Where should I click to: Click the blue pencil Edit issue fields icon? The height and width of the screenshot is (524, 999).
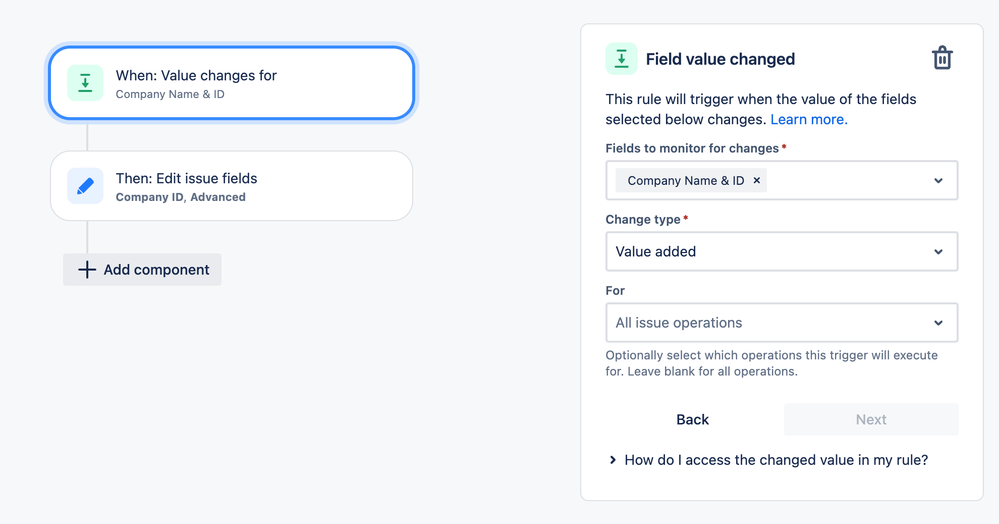(85, 186)
